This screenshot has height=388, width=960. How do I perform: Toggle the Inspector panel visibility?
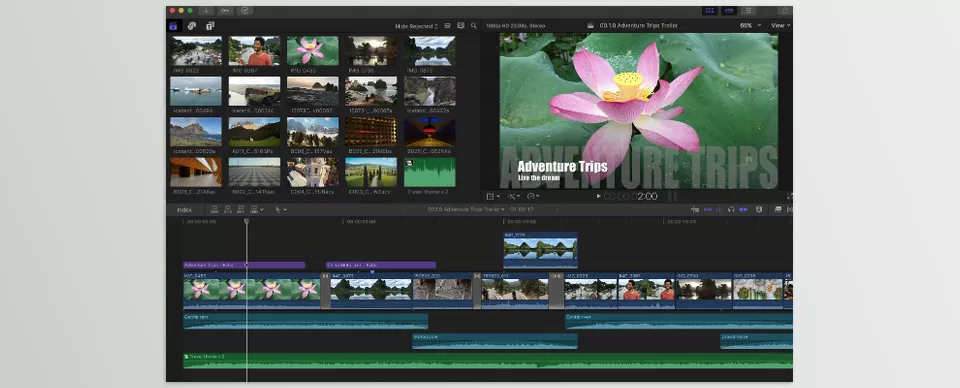(748, 10)
